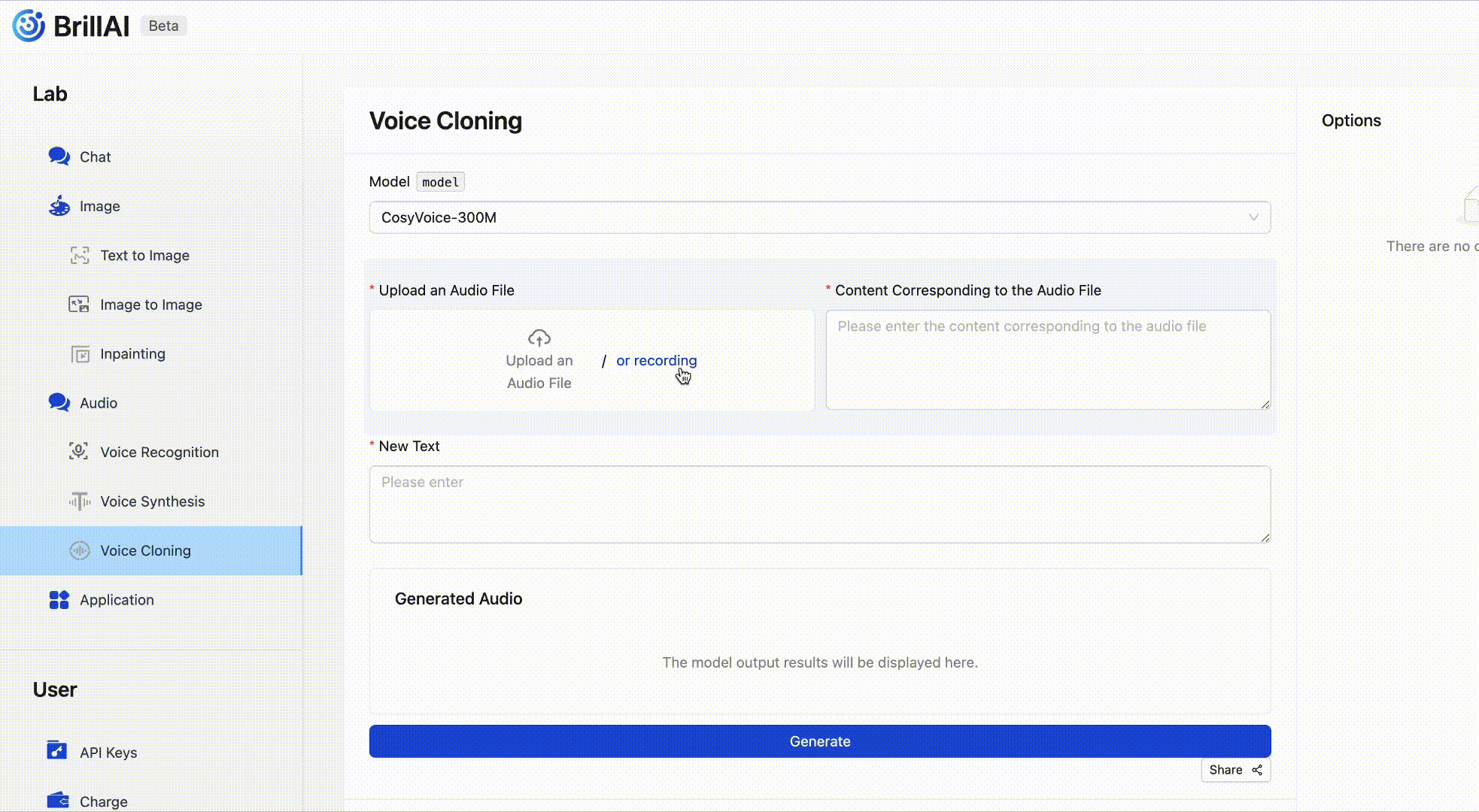Click the model dropdown chevron arrow
1479x812 pixels.
coord(1253,217)
